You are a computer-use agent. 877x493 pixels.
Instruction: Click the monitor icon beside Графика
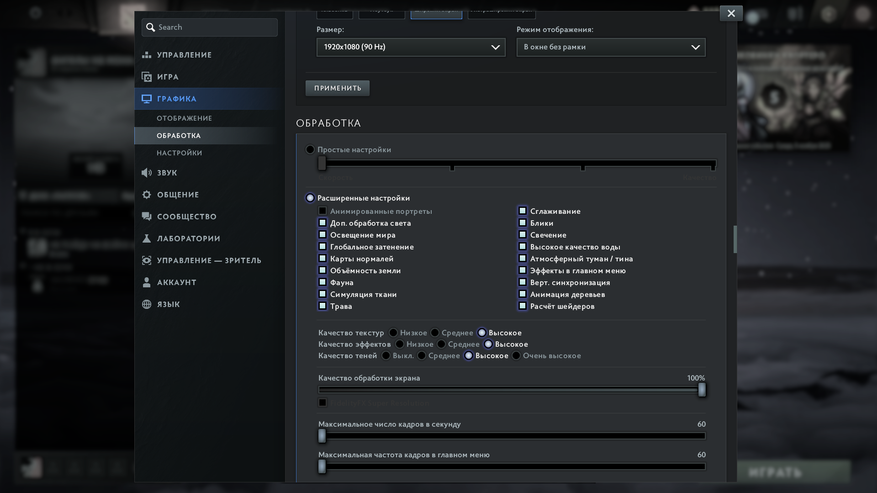147,99
